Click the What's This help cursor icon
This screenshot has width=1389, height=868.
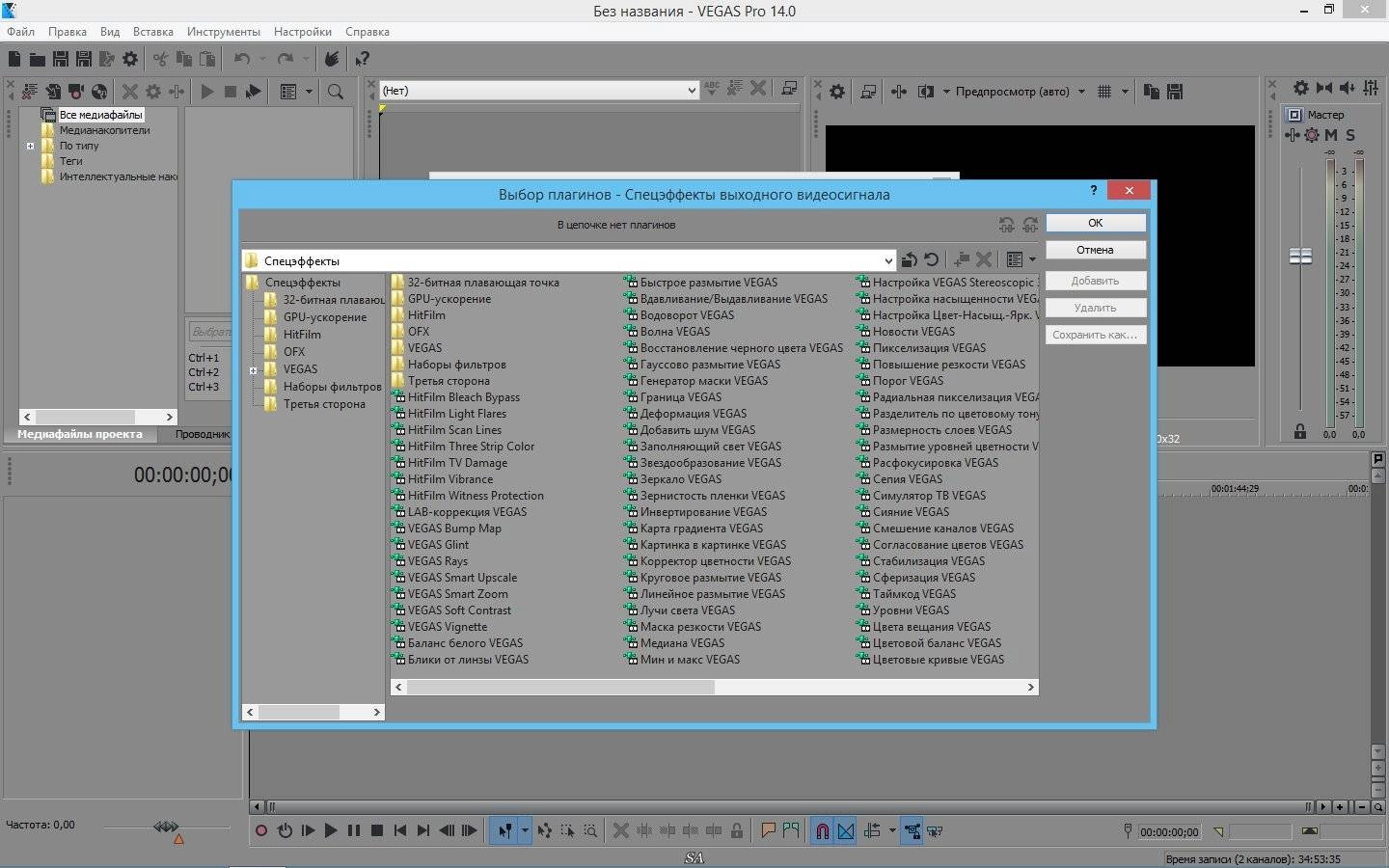click(363, 59)
